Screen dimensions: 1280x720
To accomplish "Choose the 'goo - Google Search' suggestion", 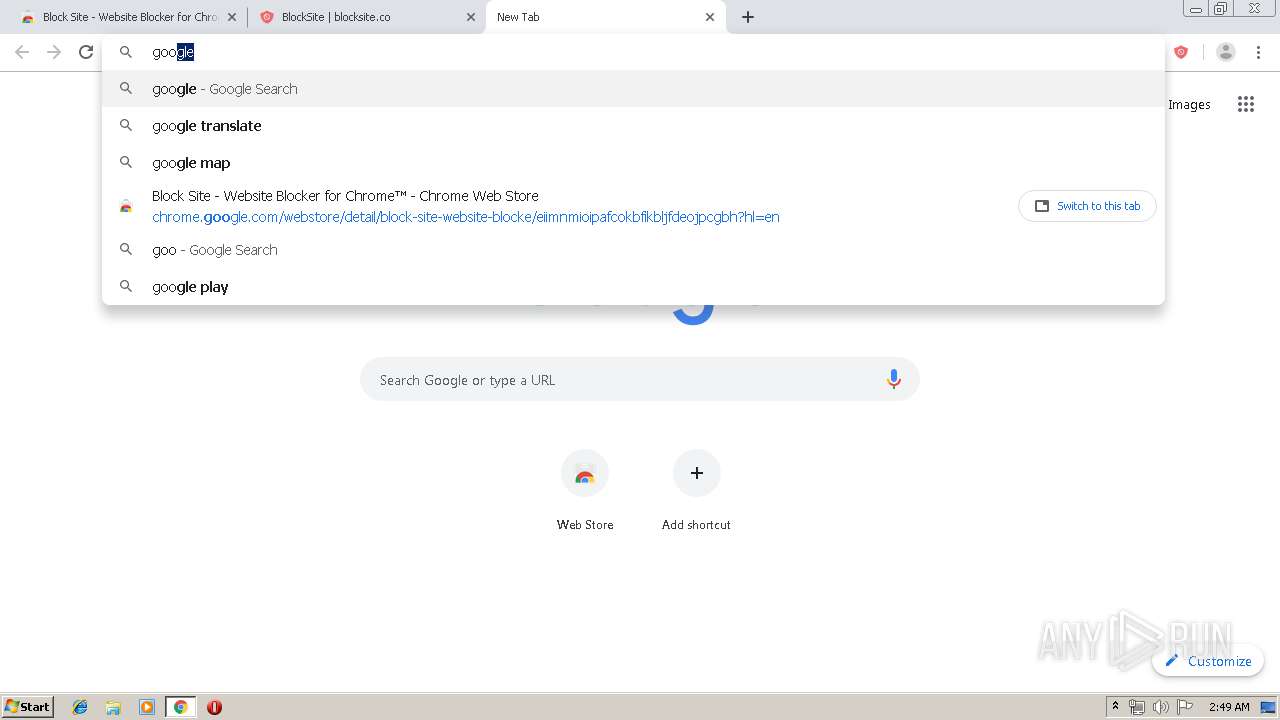I will point(633,250).
